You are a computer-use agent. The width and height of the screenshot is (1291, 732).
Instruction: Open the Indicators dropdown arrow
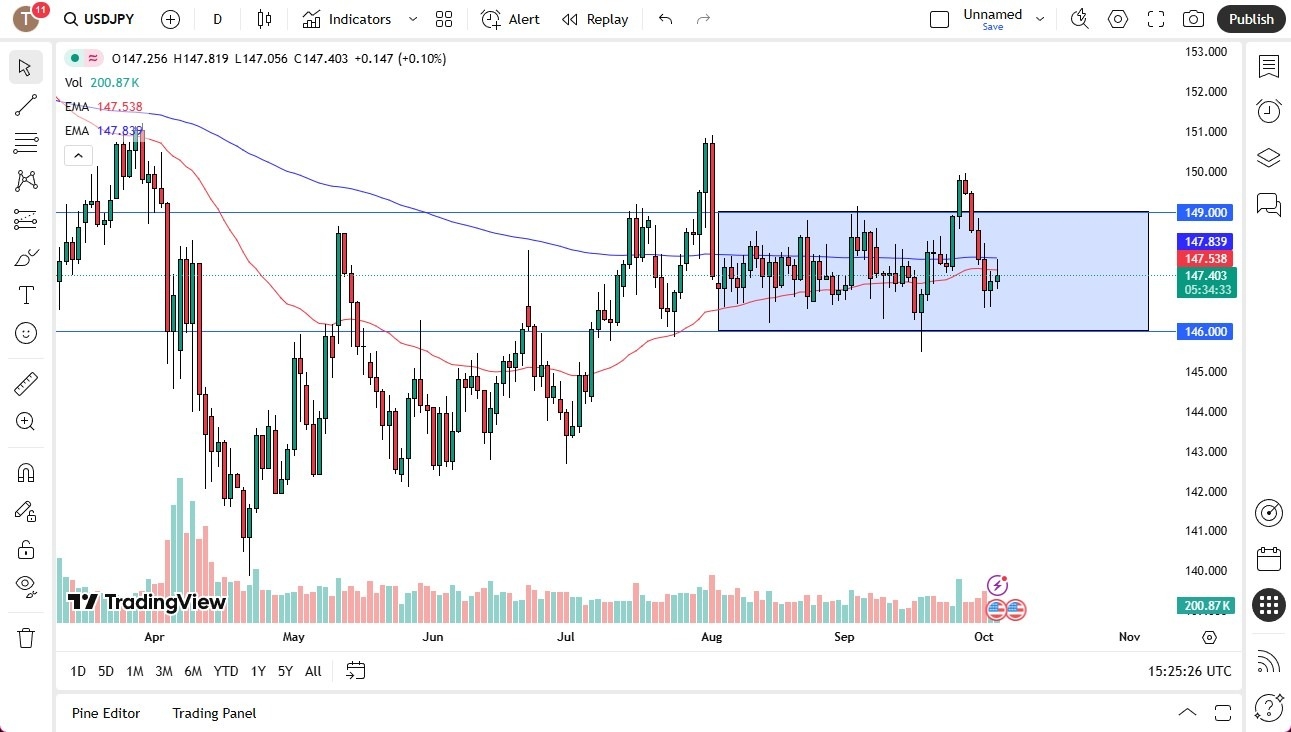(x=411, y=19)
